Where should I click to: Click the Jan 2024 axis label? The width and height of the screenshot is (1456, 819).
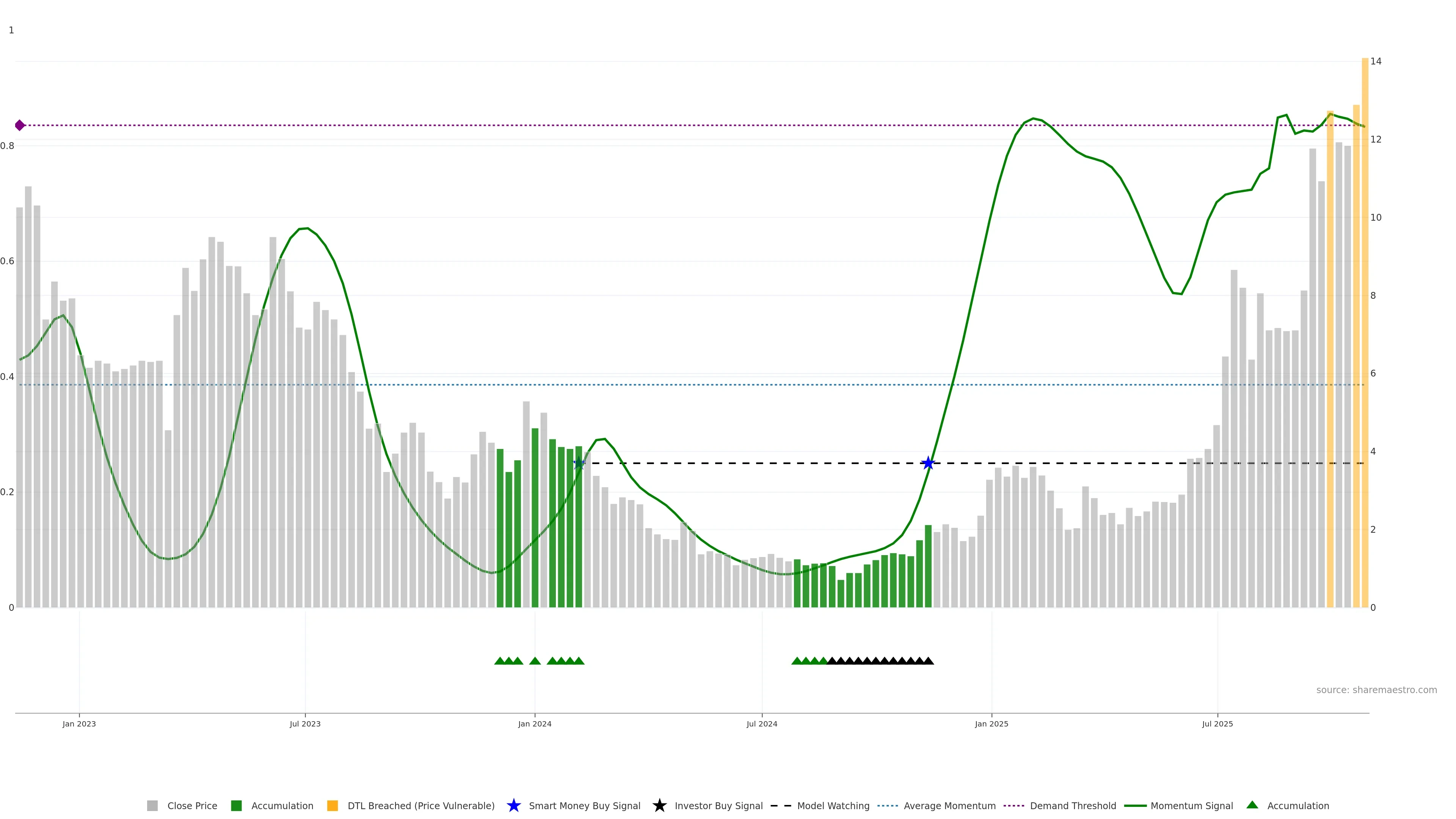[x=534, y=724]
